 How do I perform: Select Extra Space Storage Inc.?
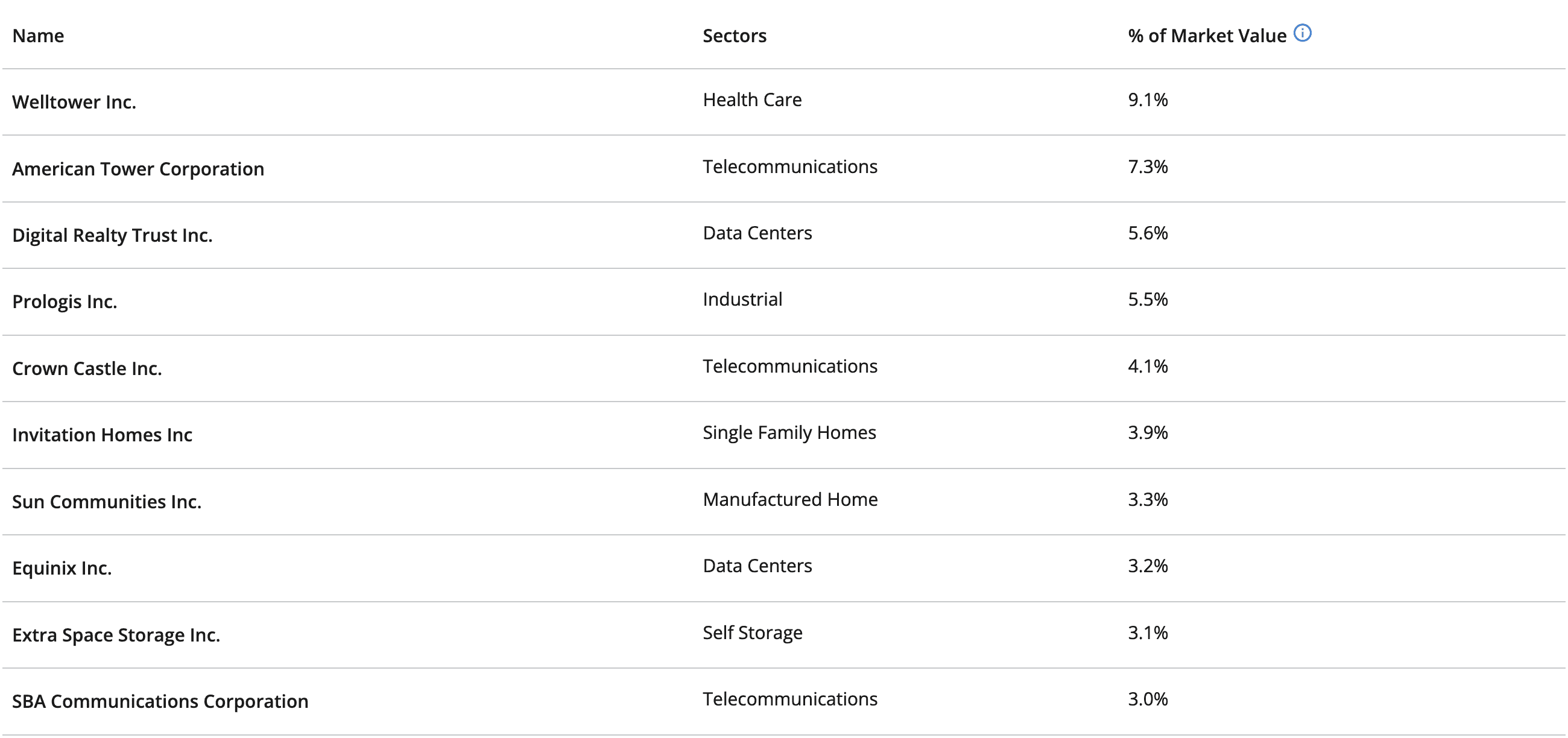pos(116,635)
